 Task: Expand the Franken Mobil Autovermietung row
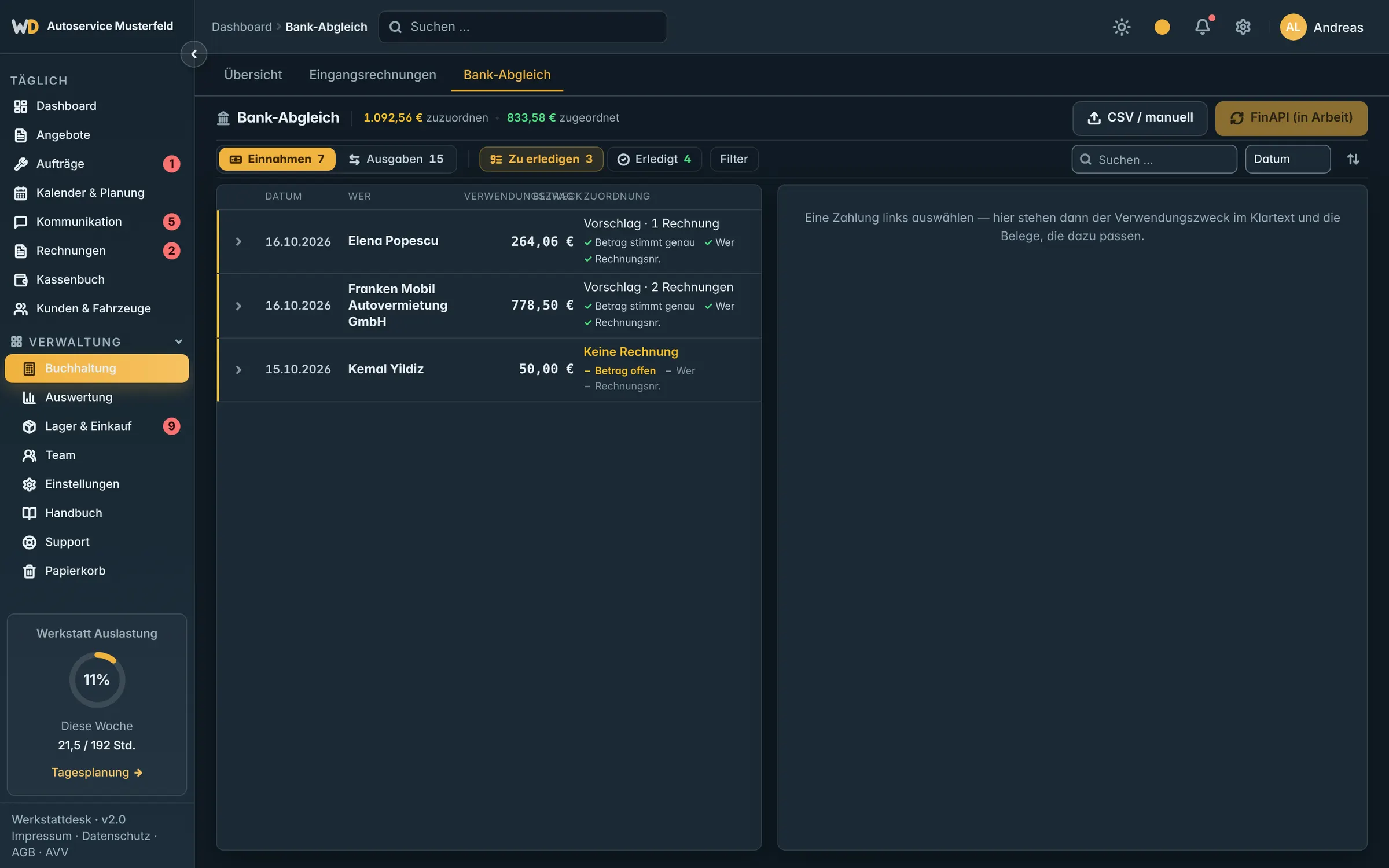(x=238, y=306)
